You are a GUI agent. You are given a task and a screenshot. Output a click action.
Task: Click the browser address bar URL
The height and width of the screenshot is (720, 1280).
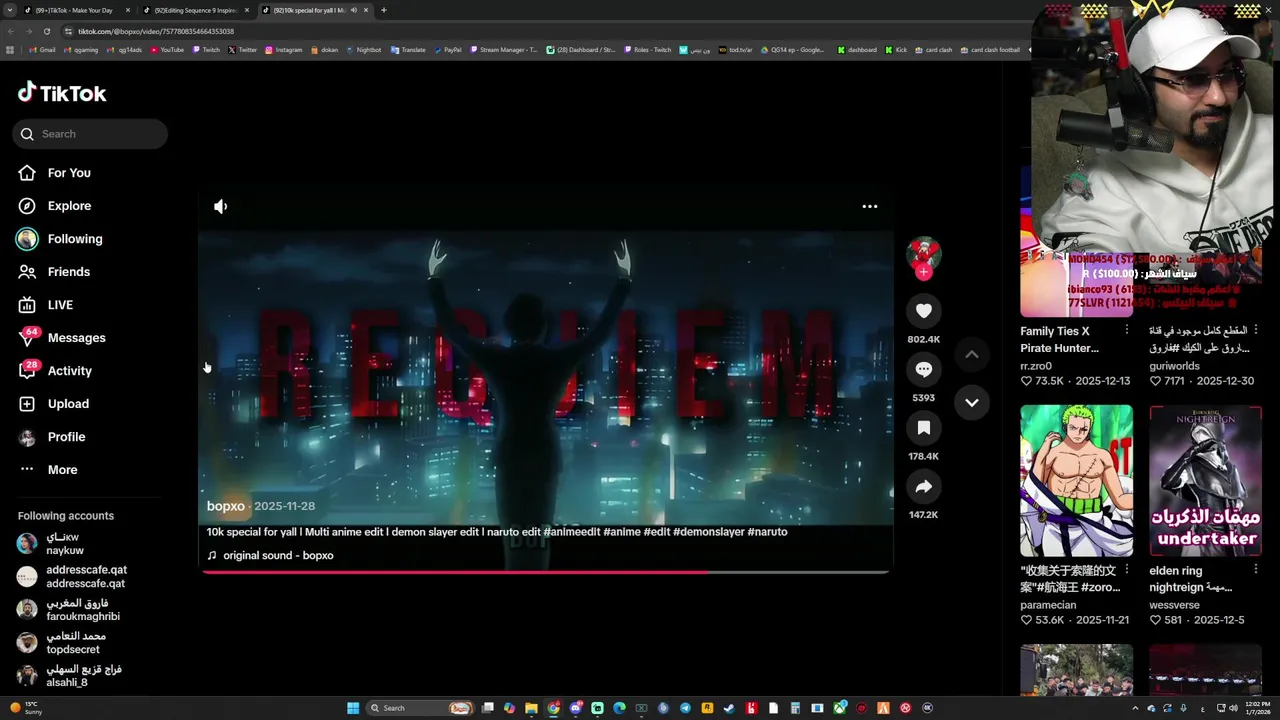[x=156, y=31]
